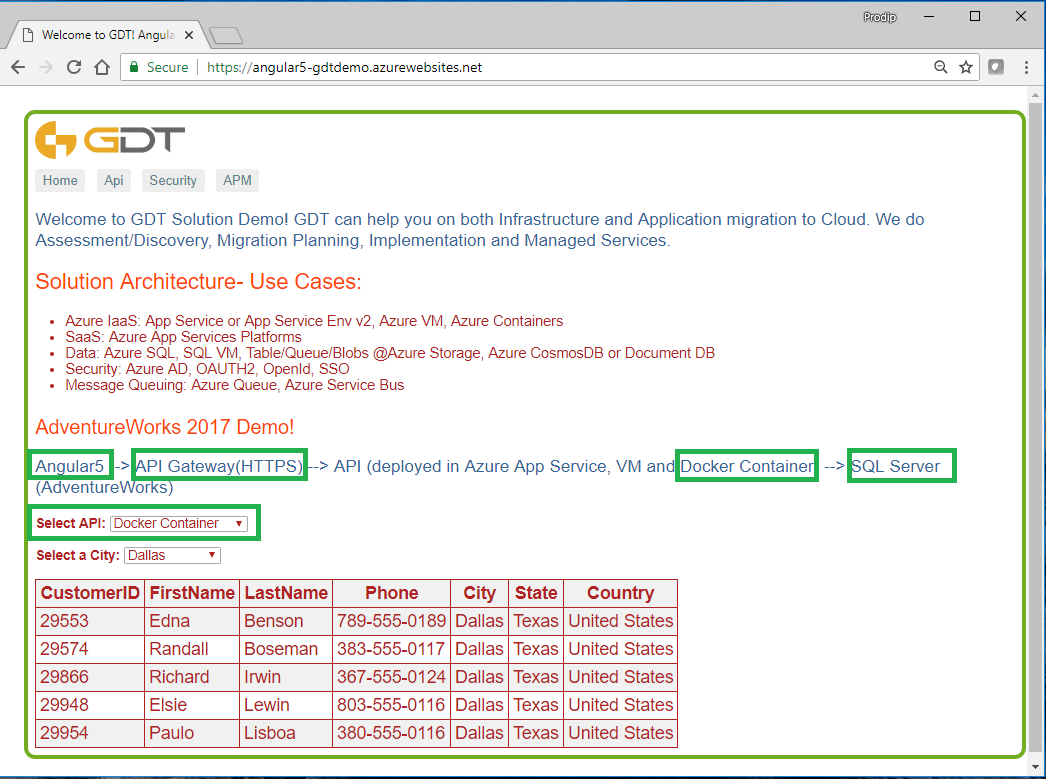Screen dimensions: 1046x779
Task: Click phone number 380-555-0116
Action: coord(391,733)
